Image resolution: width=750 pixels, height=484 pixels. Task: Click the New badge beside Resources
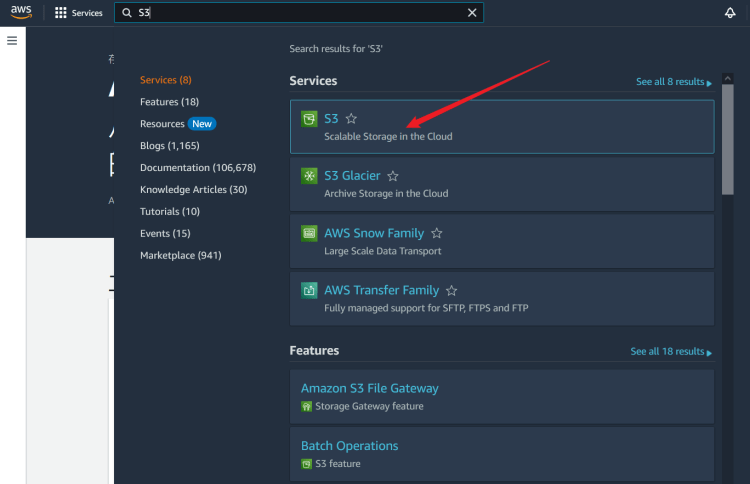click(x=202, y=124)
